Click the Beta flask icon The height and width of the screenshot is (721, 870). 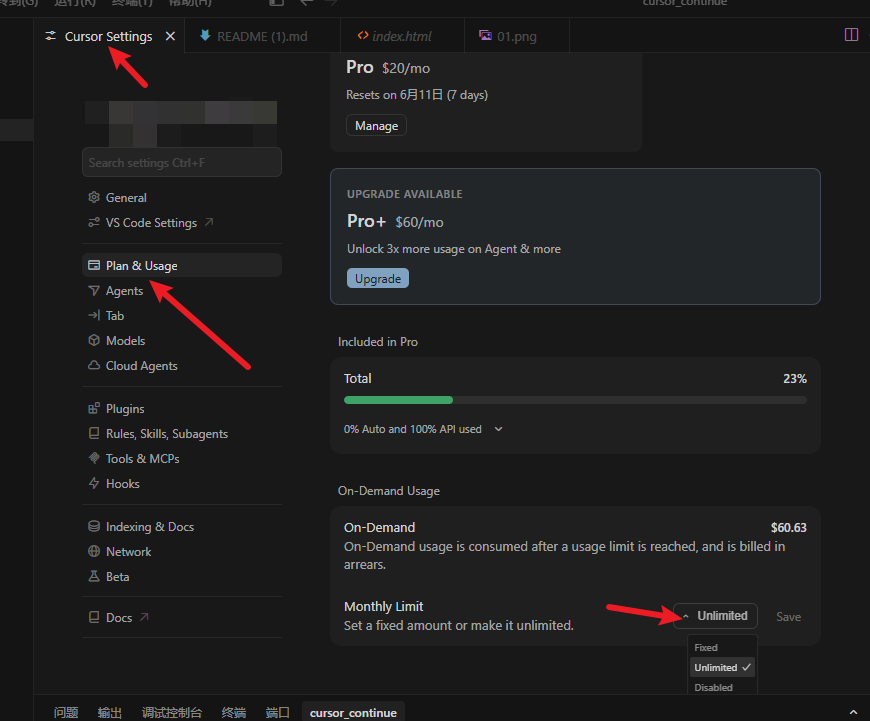coord(94,576)
